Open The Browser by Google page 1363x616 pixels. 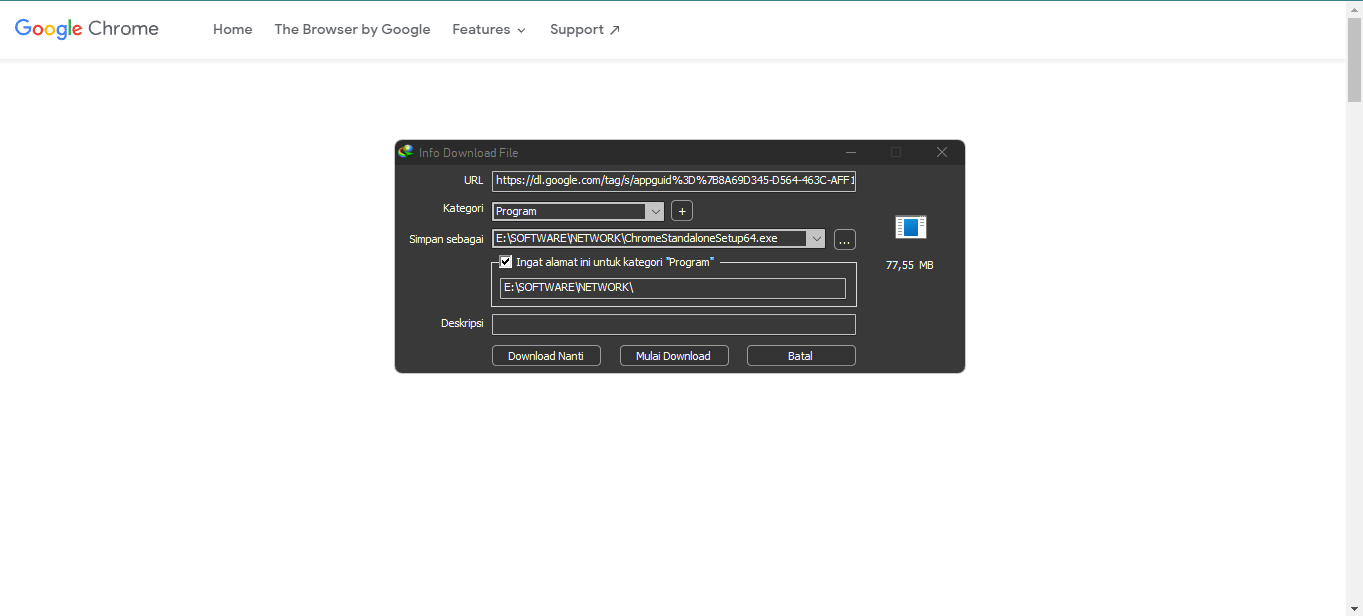pyautogui.click(x=353, y=29)
